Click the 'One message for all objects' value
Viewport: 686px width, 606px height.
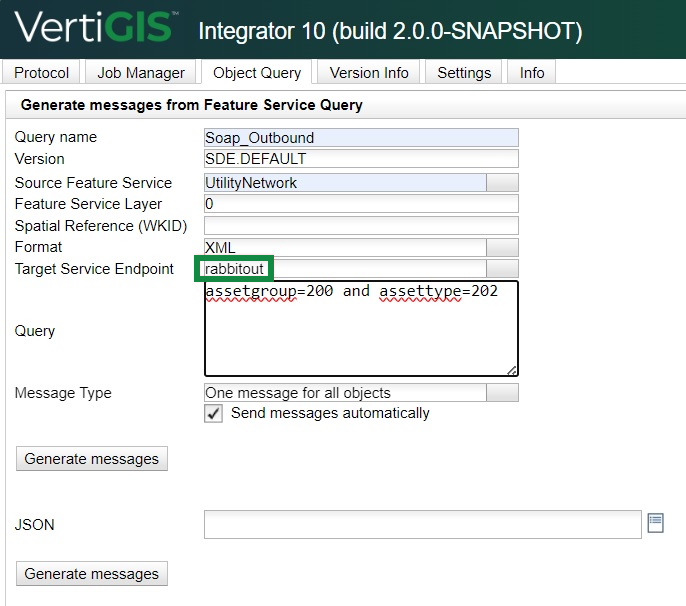coord(345,392)
